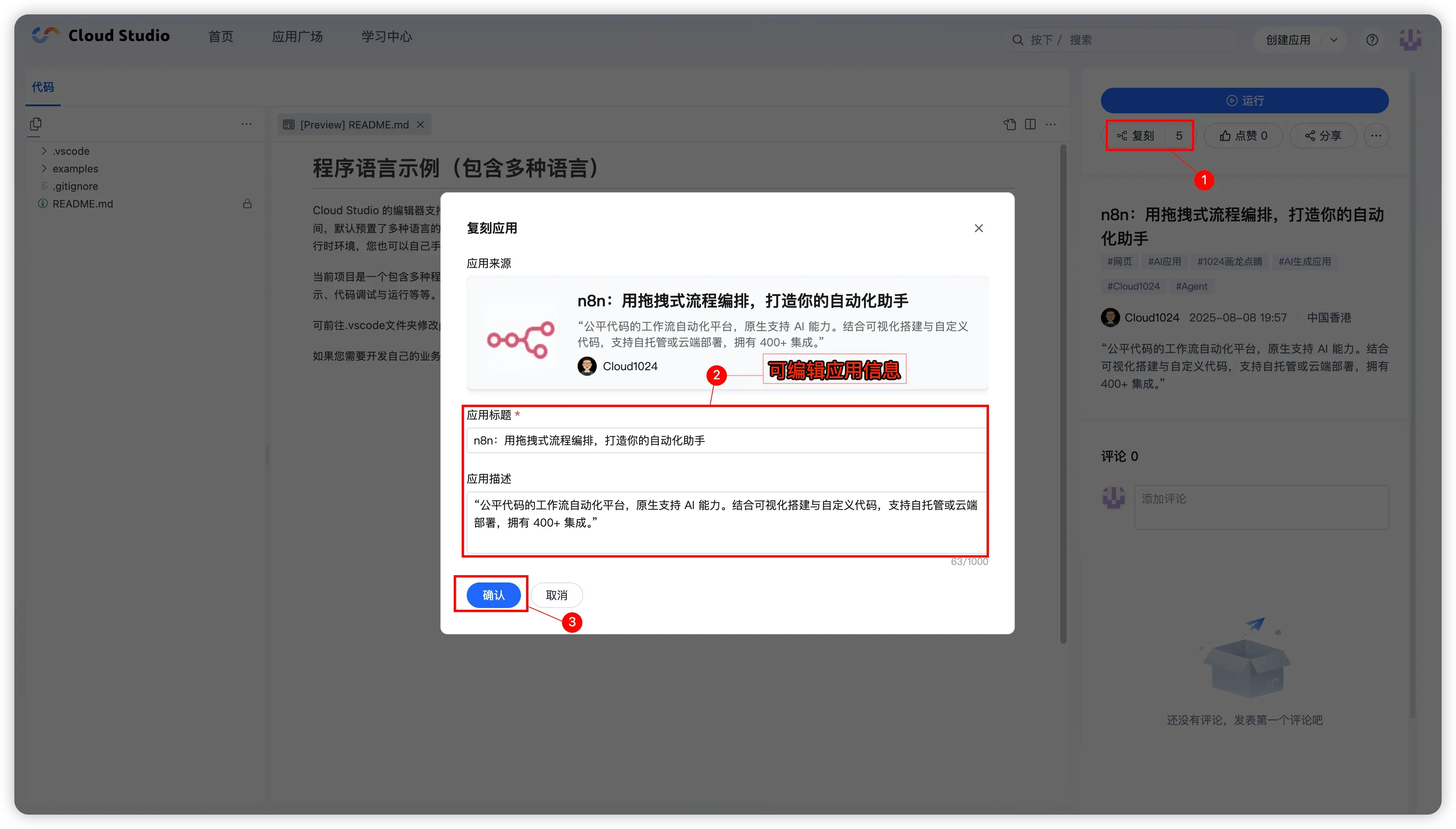1456x829 pixels.
Task: Switch to the 代码 tab
Action: [43, 87]
